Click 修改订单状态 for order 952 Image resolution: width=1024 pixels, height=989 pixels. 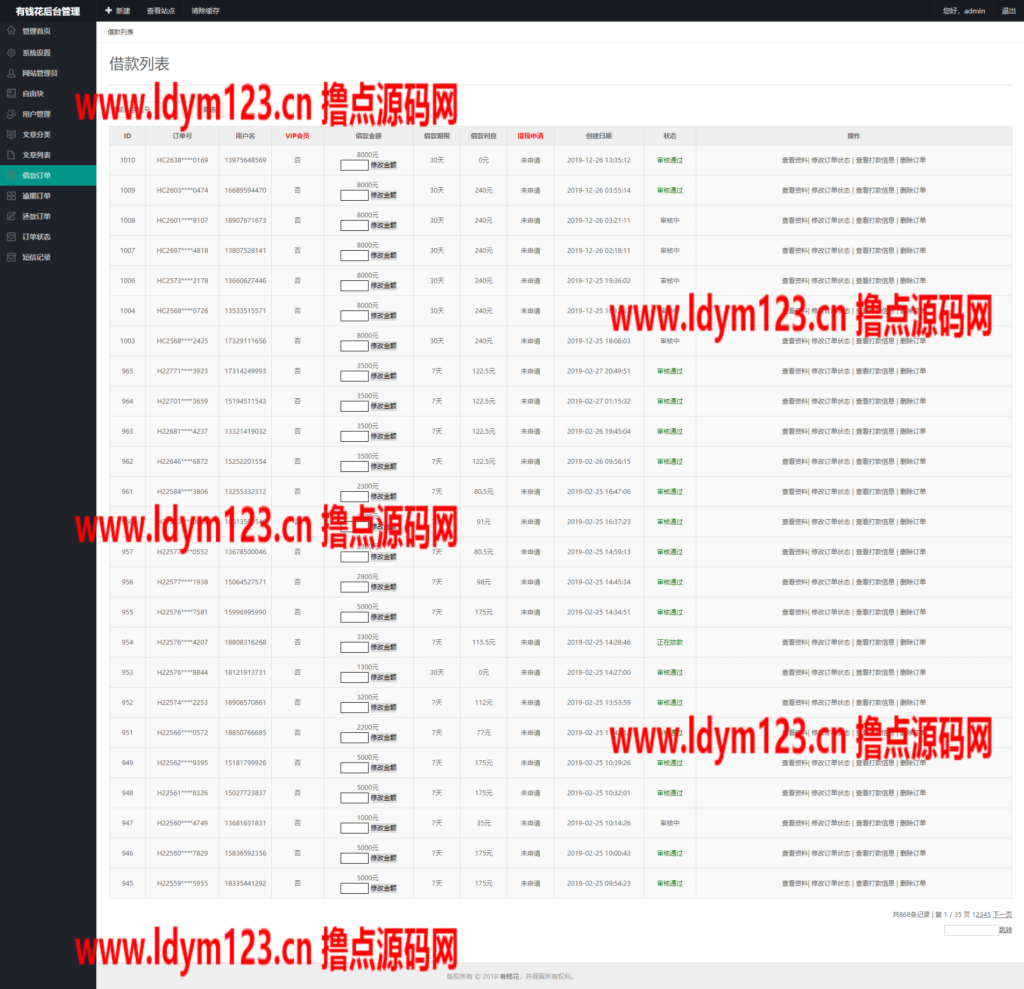click(x=831, y=702)
